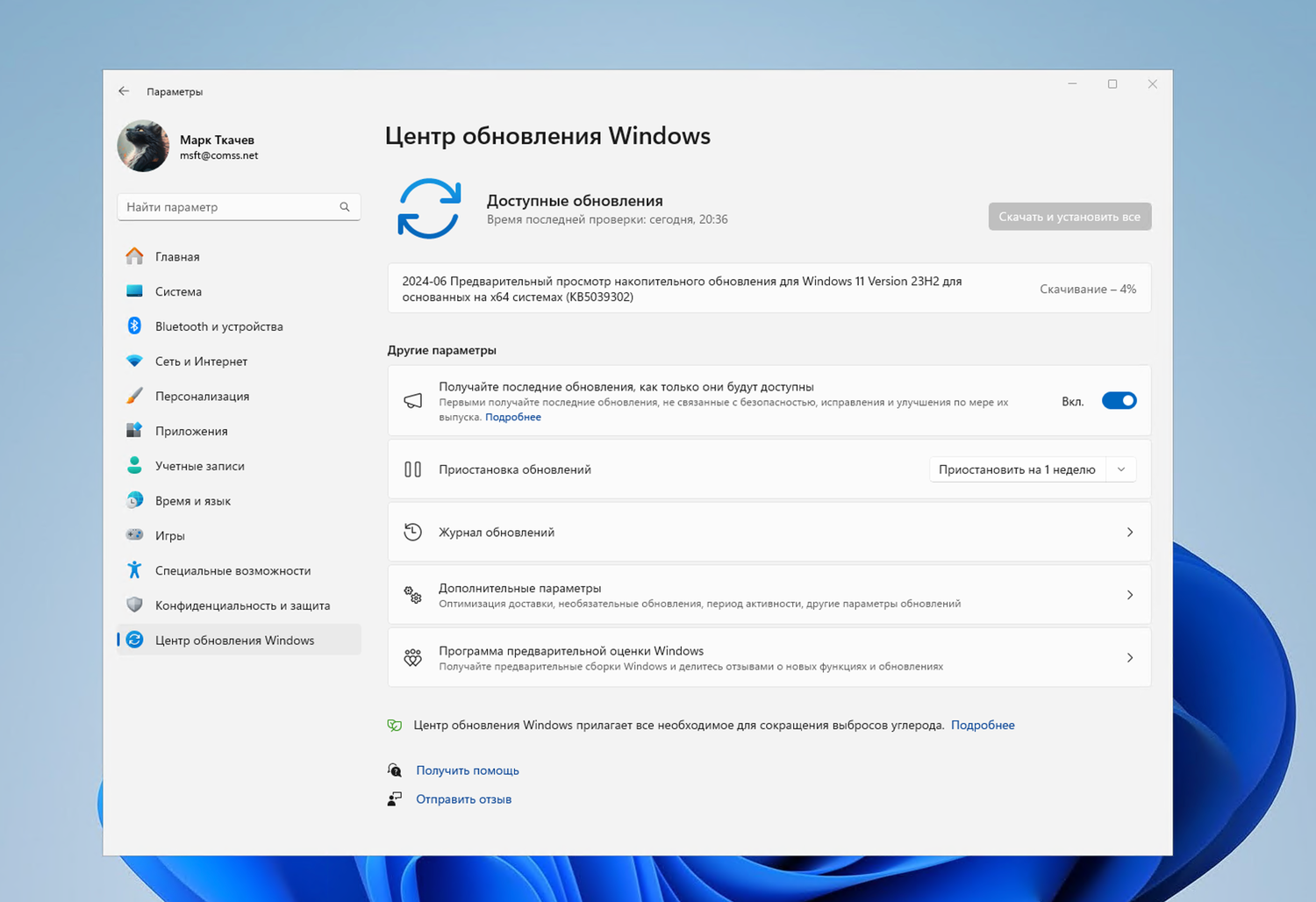1316x902 pixels.
Task: Focus the Найти параметр search field
Action: 239,207
